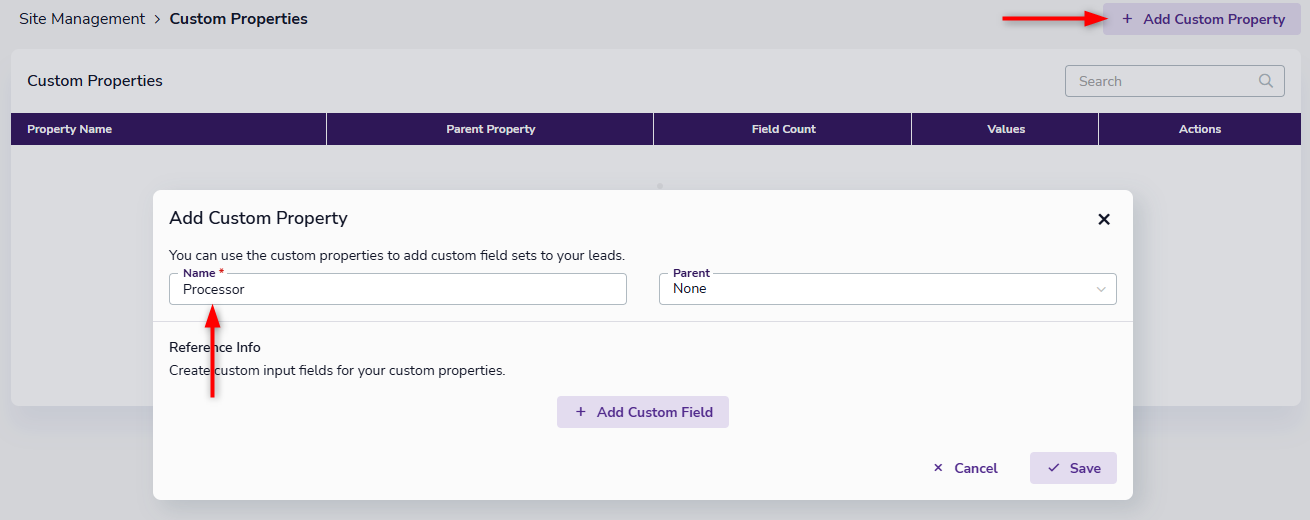
Task: Go to Site Management breadcrumb
Action: coord(82,19)
